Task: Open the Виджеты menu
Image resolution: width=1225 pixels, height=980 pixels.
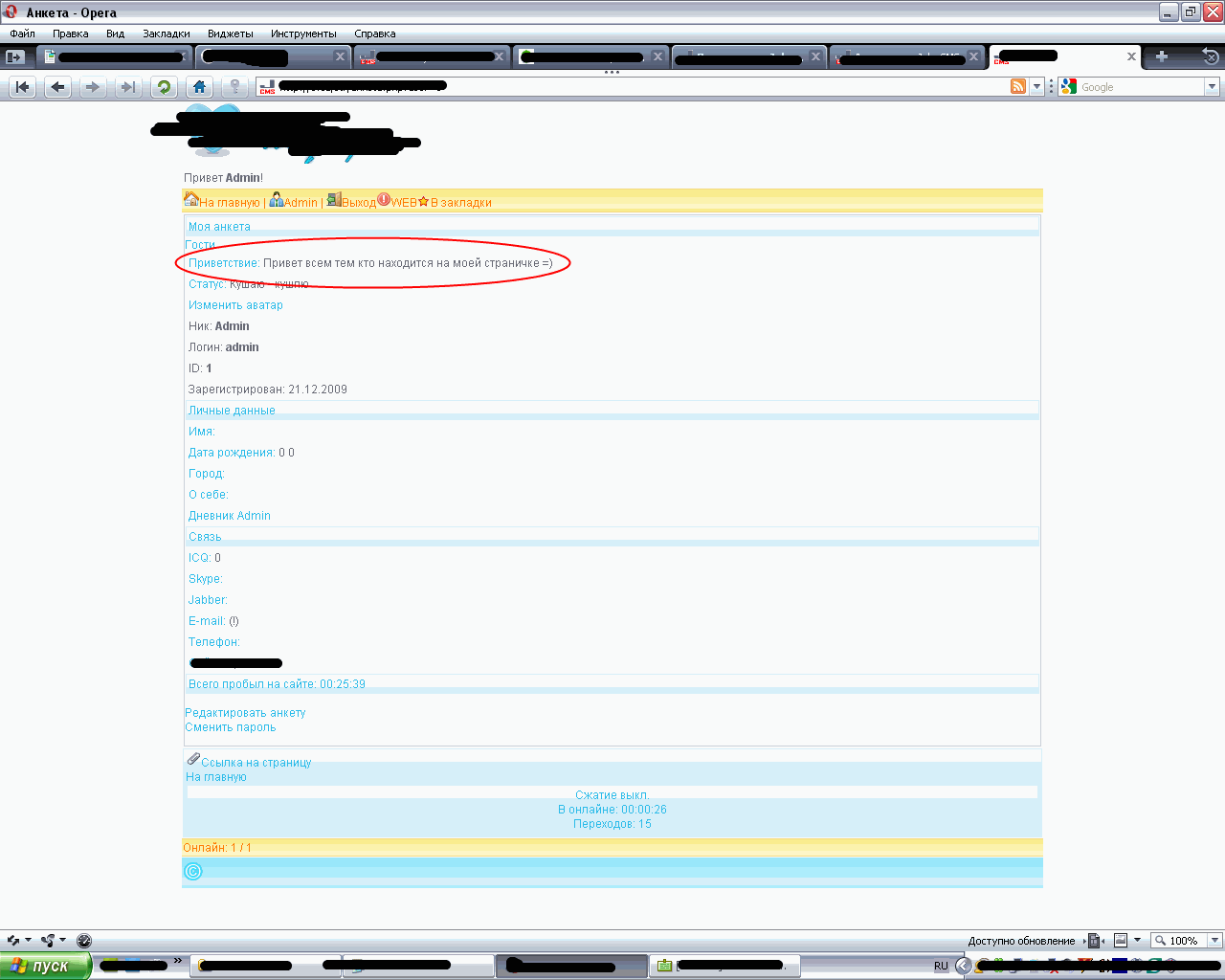Action: [x=231, y=33]
